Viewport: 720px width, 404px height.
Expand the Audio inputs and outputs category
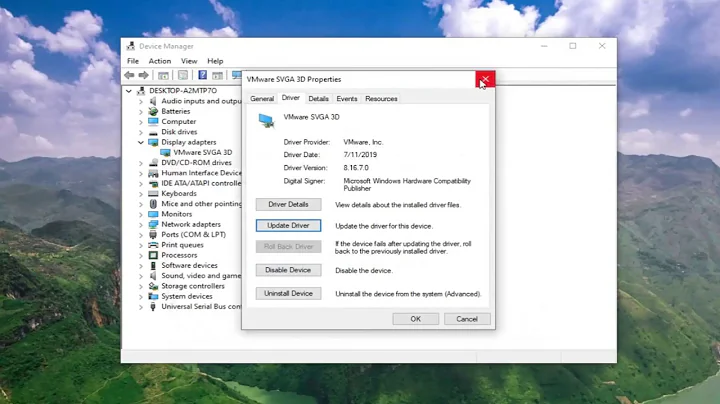141,101
